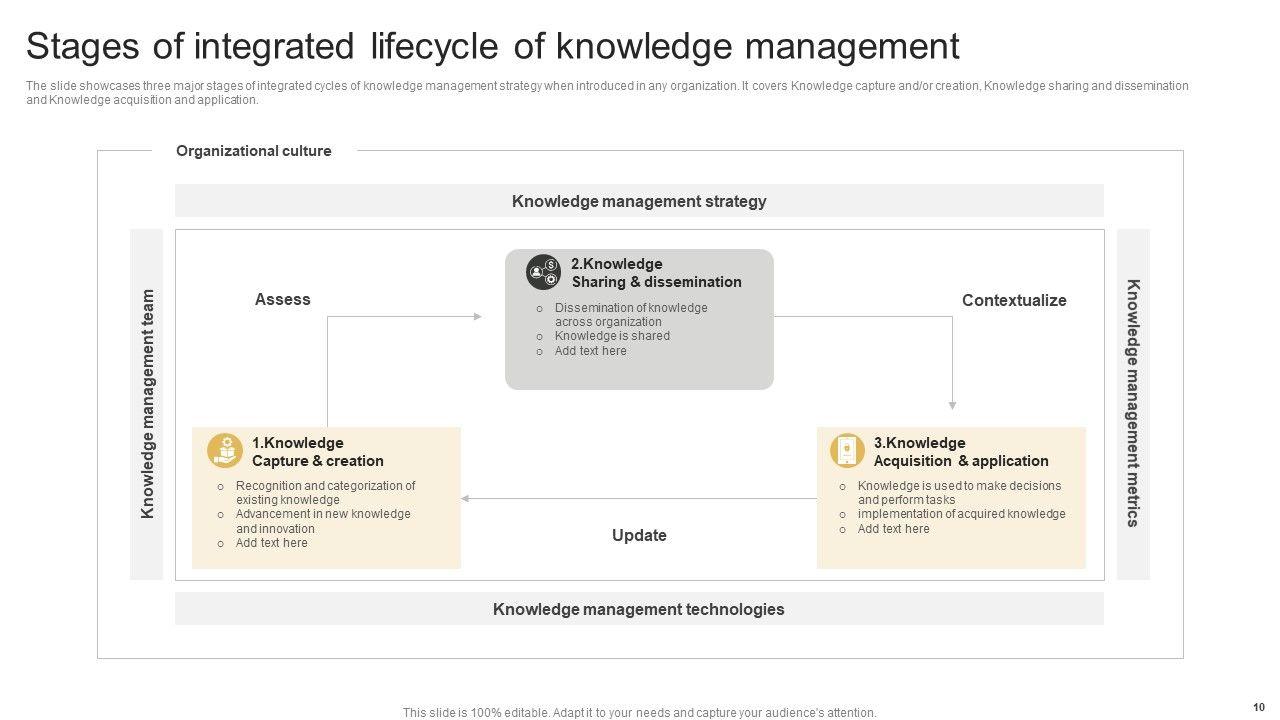
Task: Click slide number 10
Action: [1258, 707]
